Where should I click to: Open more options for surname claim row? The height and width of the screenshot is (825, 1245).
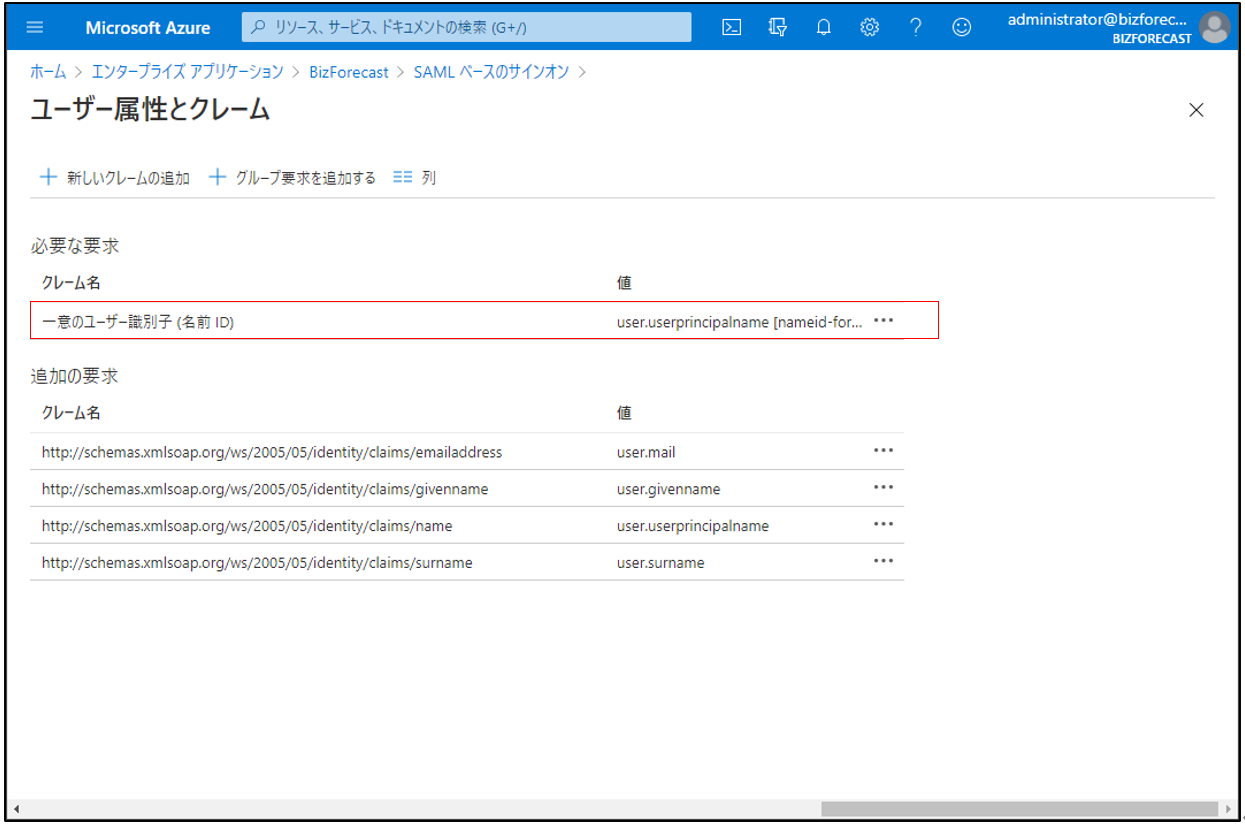[883, 561]
